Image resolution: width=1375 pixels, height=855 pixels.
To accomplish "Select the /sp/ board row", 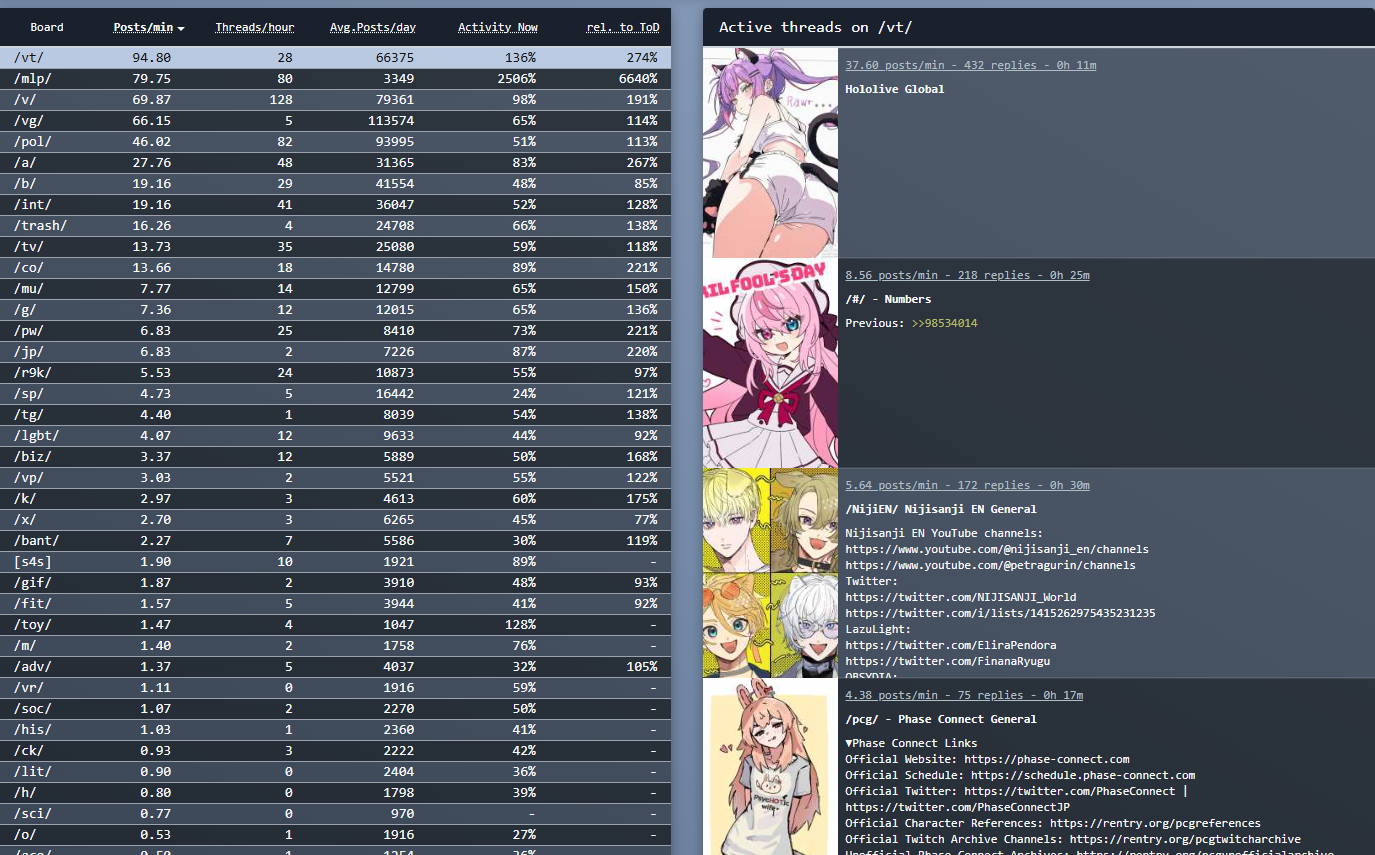I will click(x=336, y=393).
